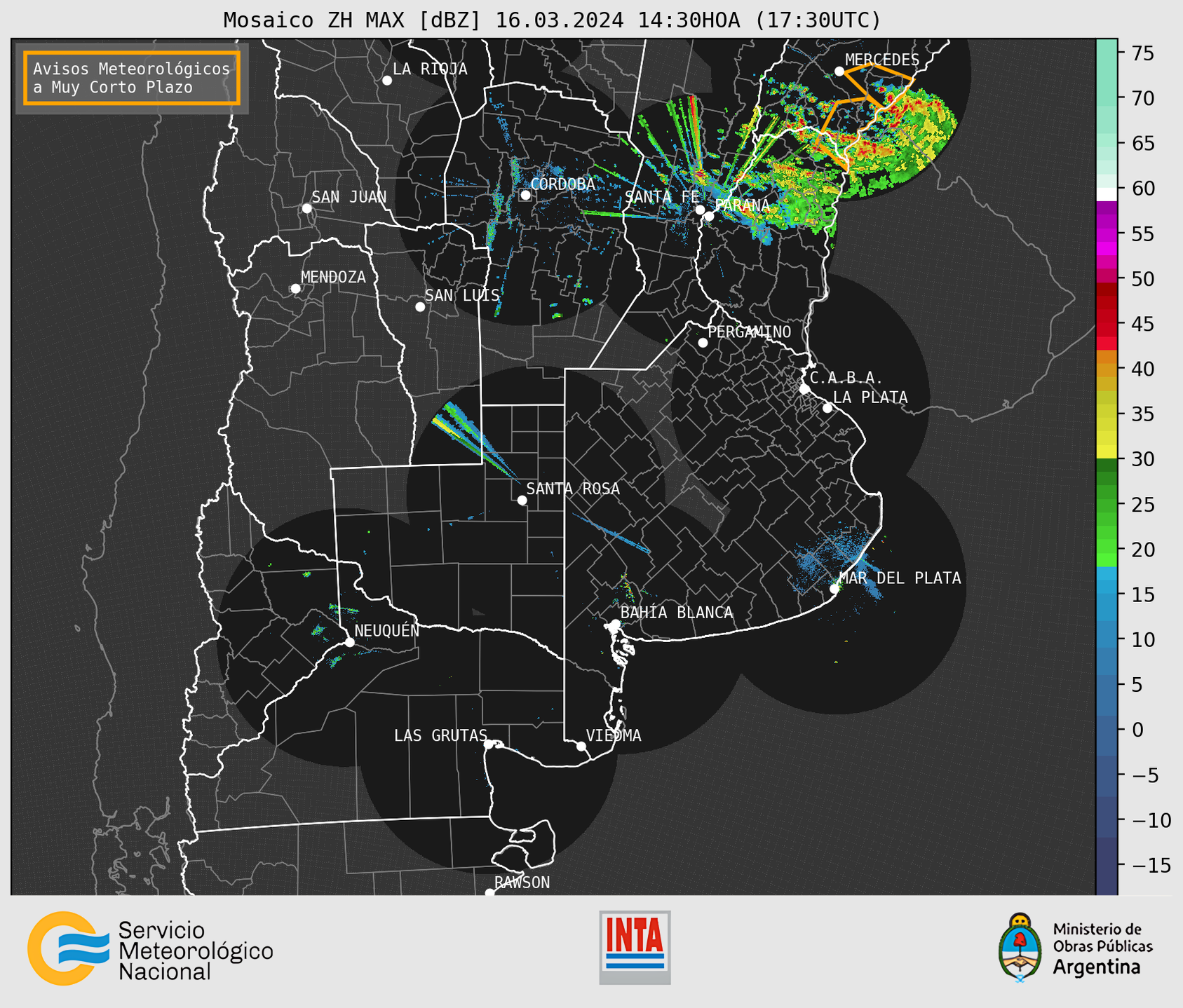Viewport: 1183px width, 1008px height.
Task: Click the BAHÍA BLANCA label text
Action: click(677, 613)
